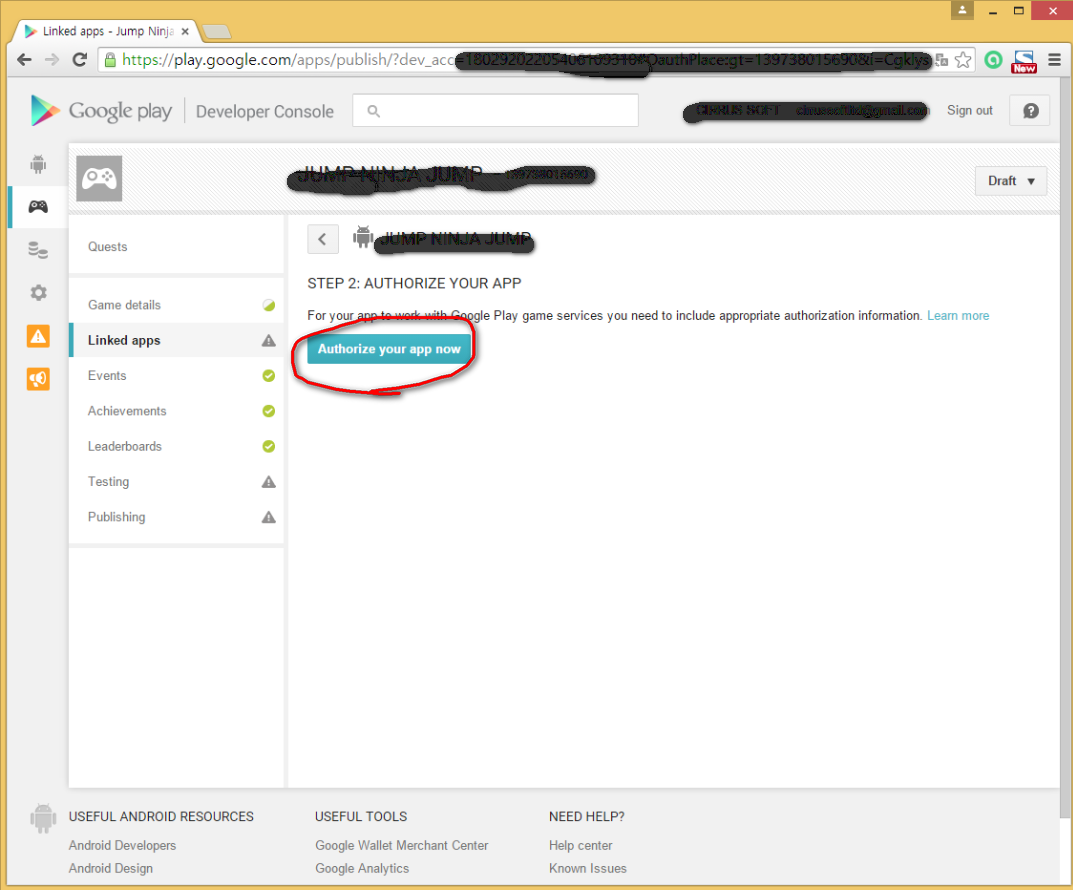Click the large gamepad game icon
1073x890 pixels.
99,179
